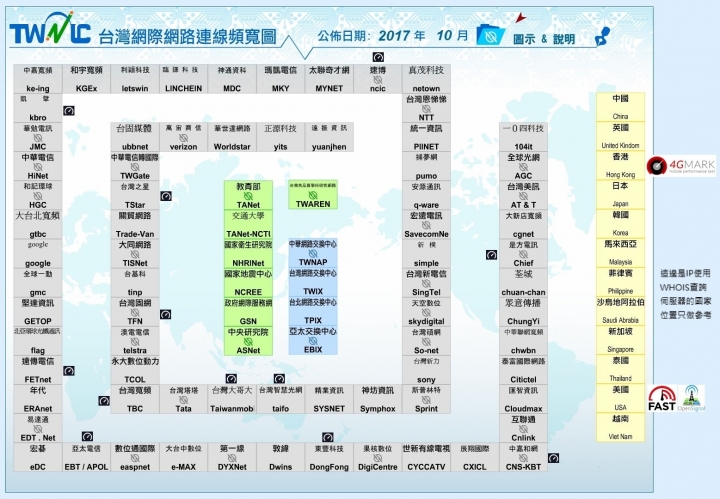Click the USA 美國 country cell
Viewport: 720px width, 499px height.
coord(620,398)
